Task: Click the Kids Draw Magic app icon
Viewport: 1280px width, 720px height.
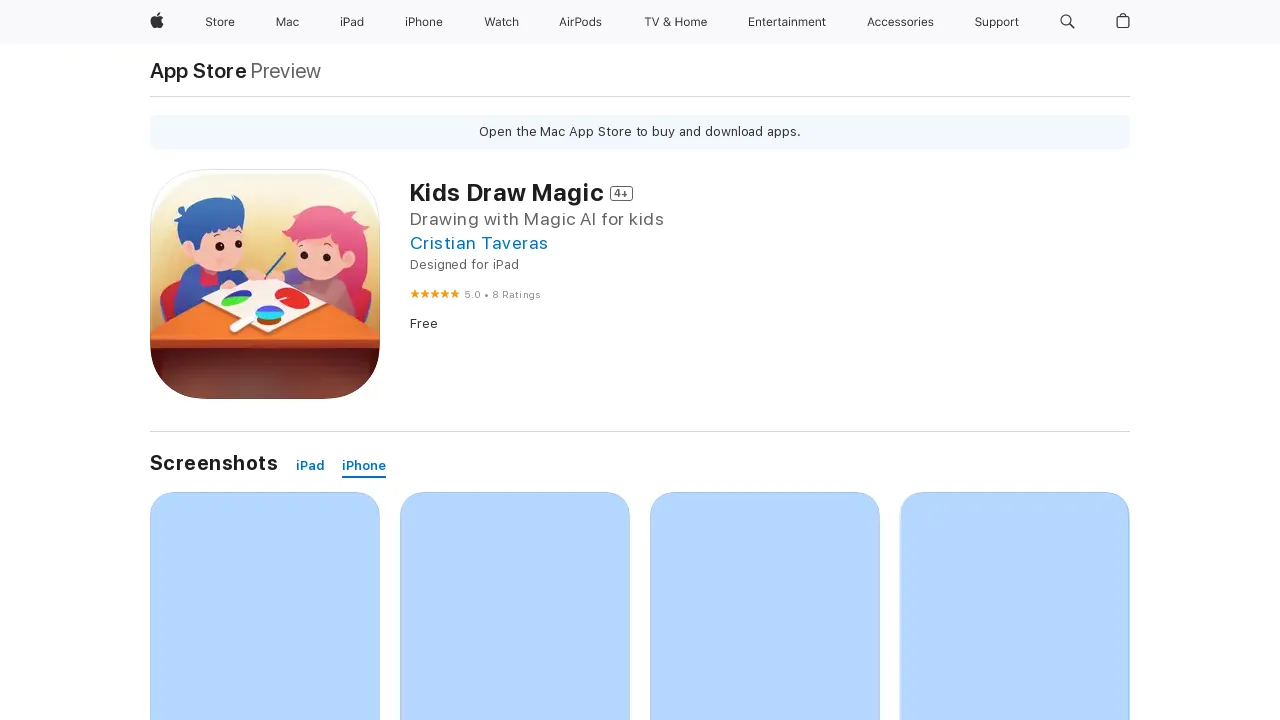Action: click(x=265, y=284)
